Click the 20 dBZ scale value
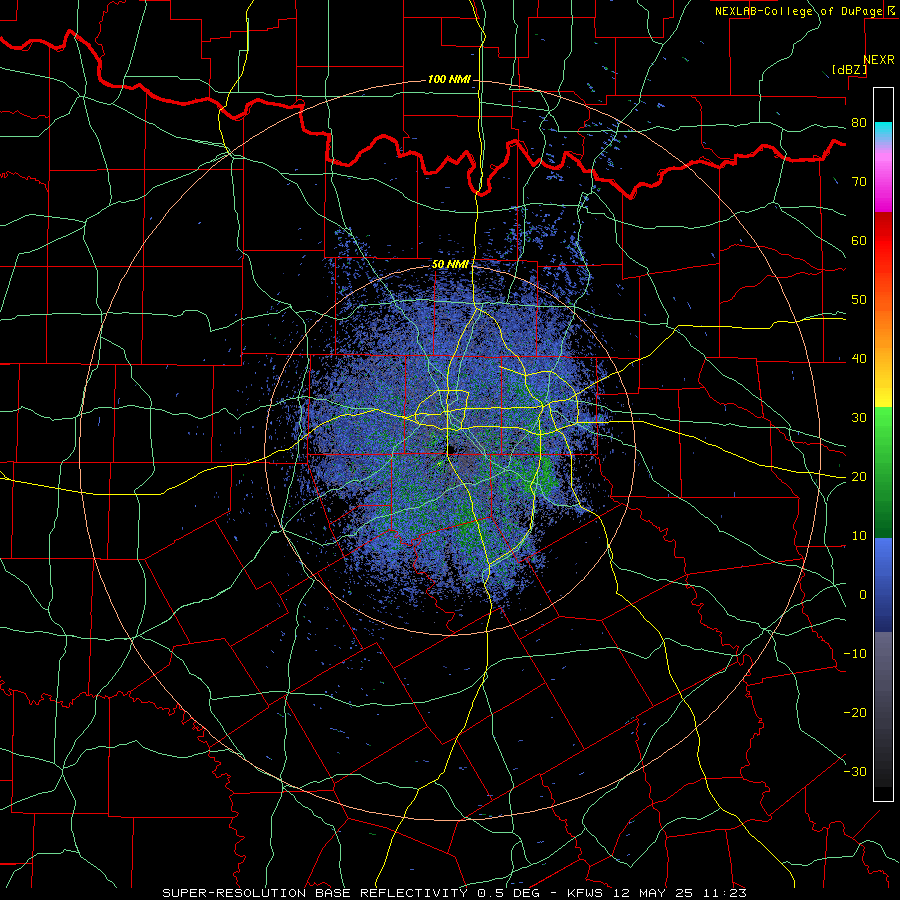Screen dimensions: 900x900 pyautogui.click(x=859, y=477)
